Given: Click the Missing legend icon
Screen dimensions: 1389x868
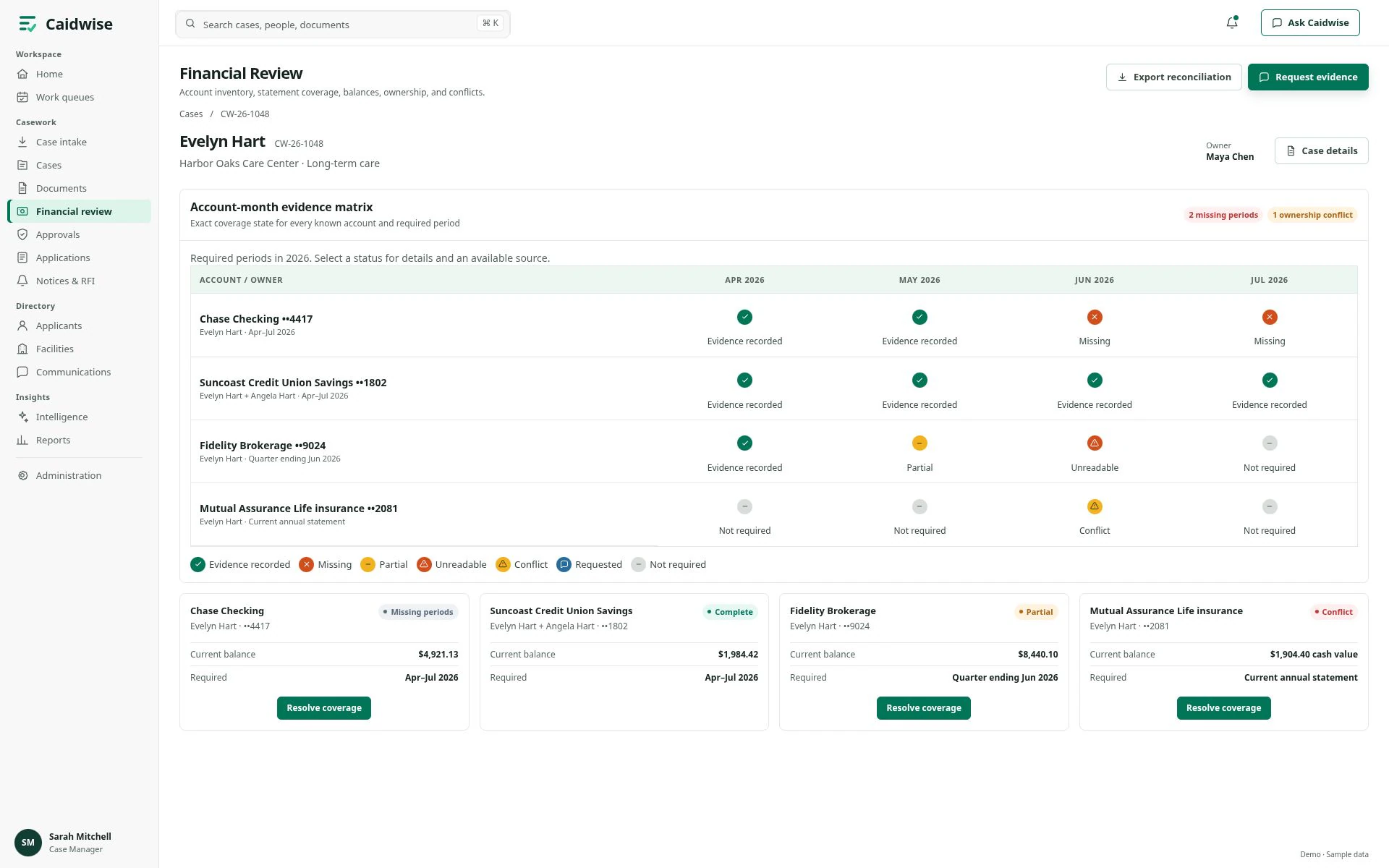Looking at the screenshot, I should [x=306, y=564].
